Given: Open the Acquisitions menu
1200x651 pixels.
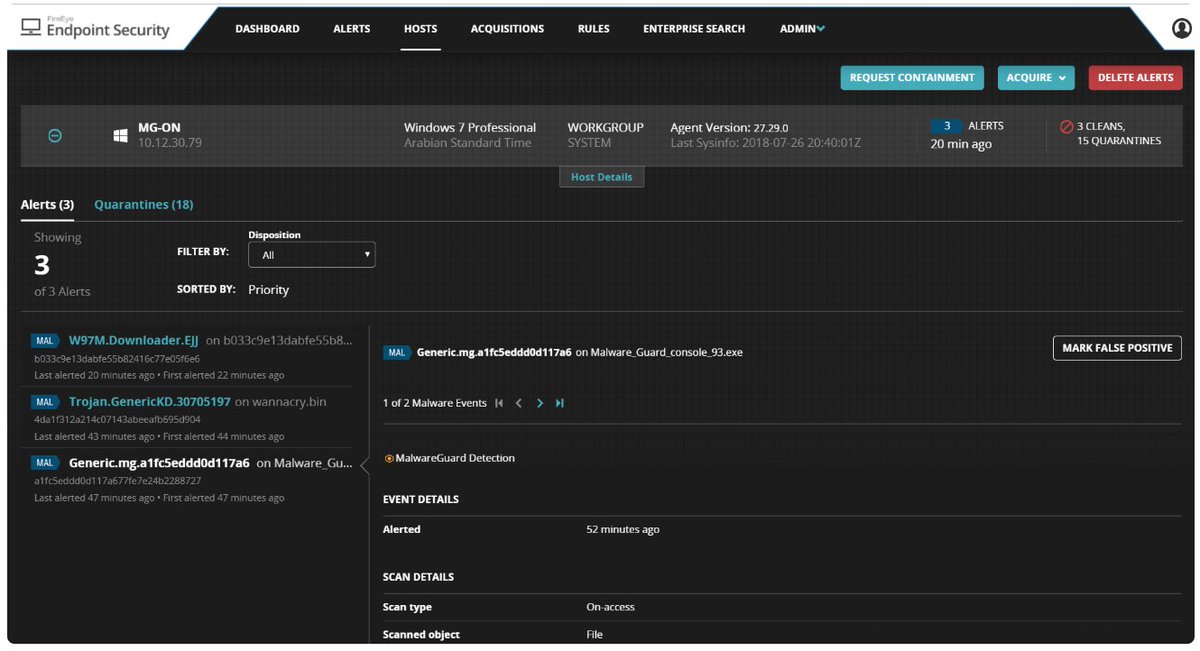Looking at the screenshot, I should point(507,29).
